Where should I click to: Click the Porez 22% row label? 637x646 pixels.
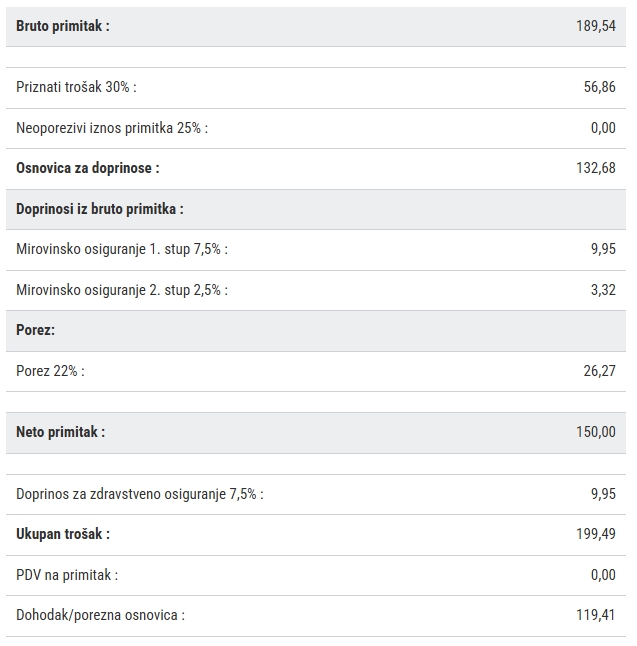[x=50, y=371]
